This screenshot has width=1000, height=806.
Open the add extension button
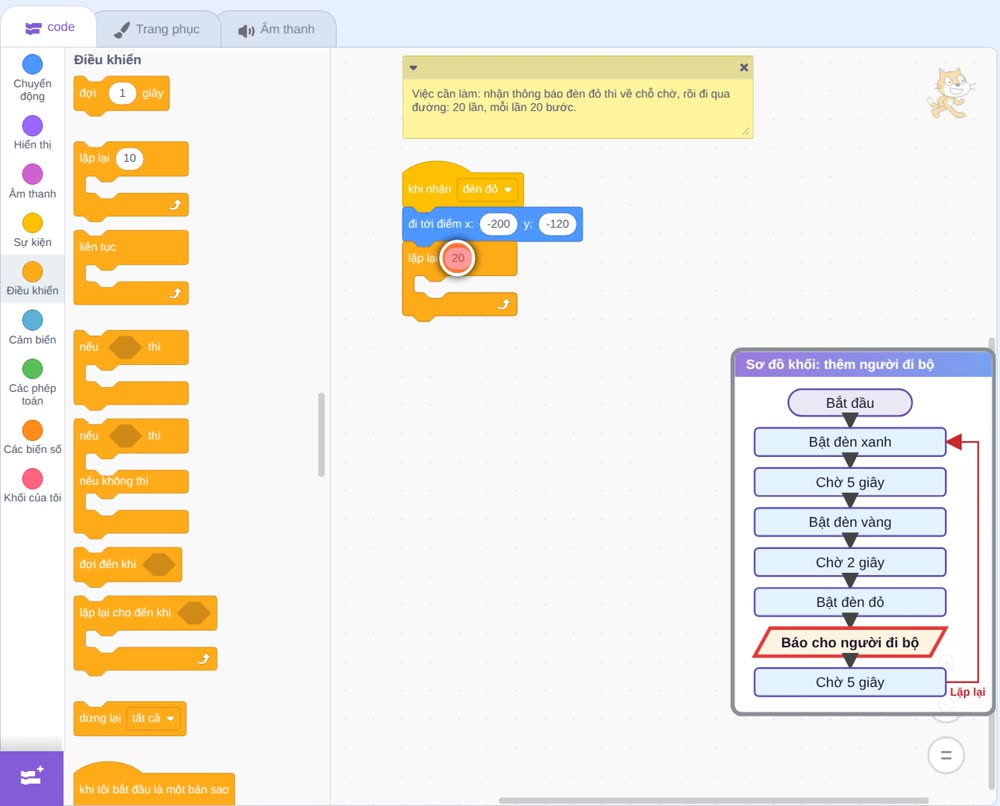click(31, 777)
